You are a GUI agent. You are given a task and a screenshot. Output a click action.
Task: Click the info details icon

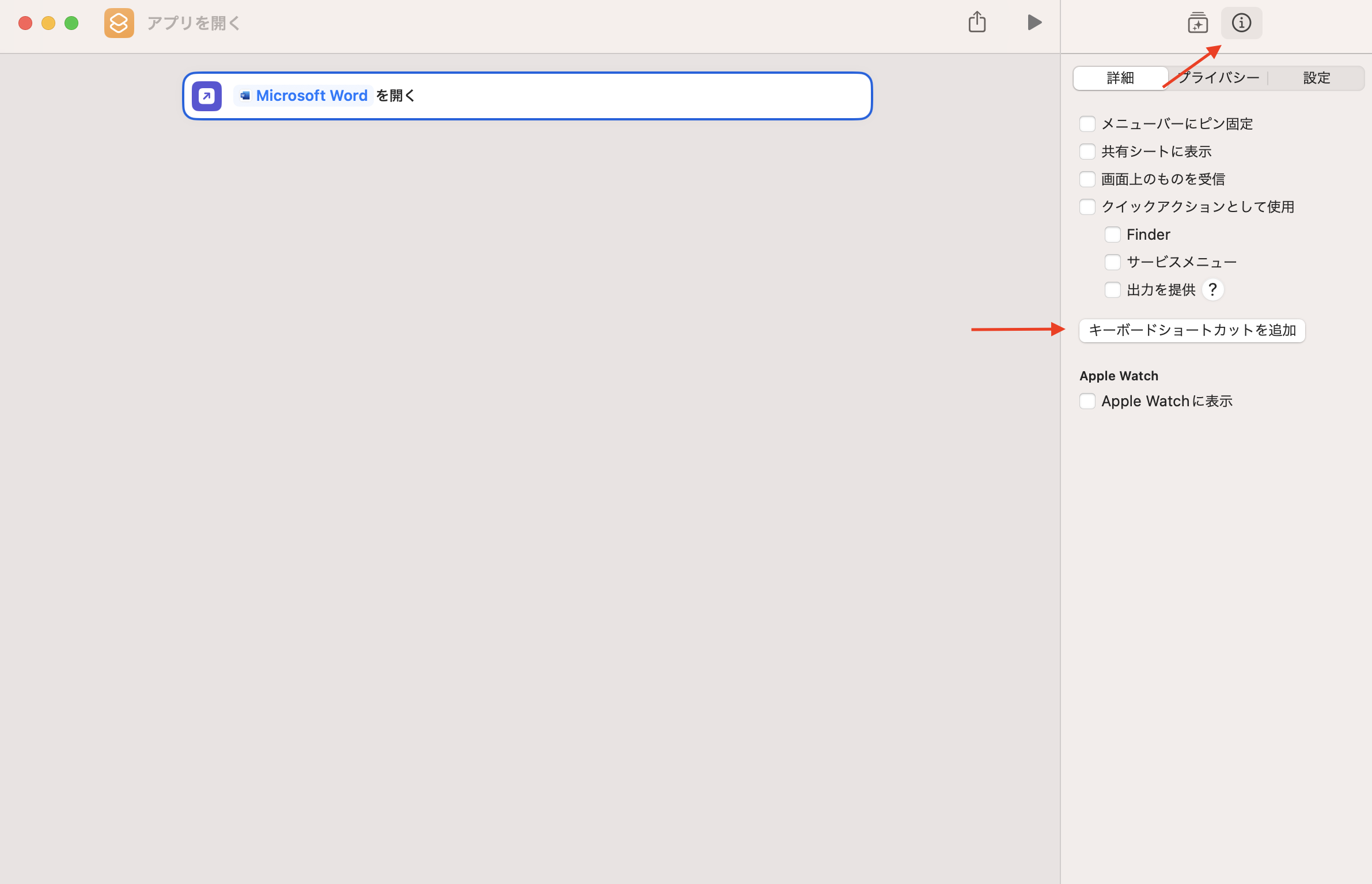coord(1241,23)
